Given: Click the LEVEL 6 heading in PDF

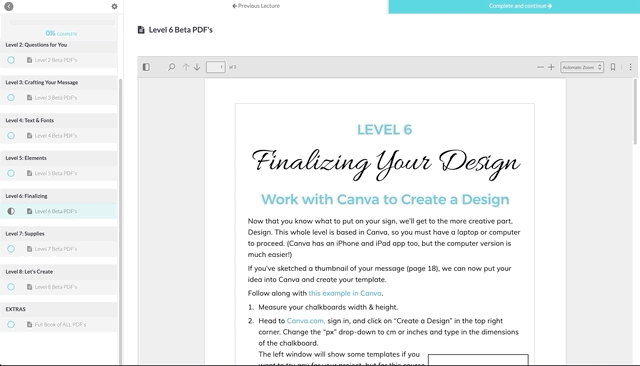Looking at the screenshot, I should [384, 130].
